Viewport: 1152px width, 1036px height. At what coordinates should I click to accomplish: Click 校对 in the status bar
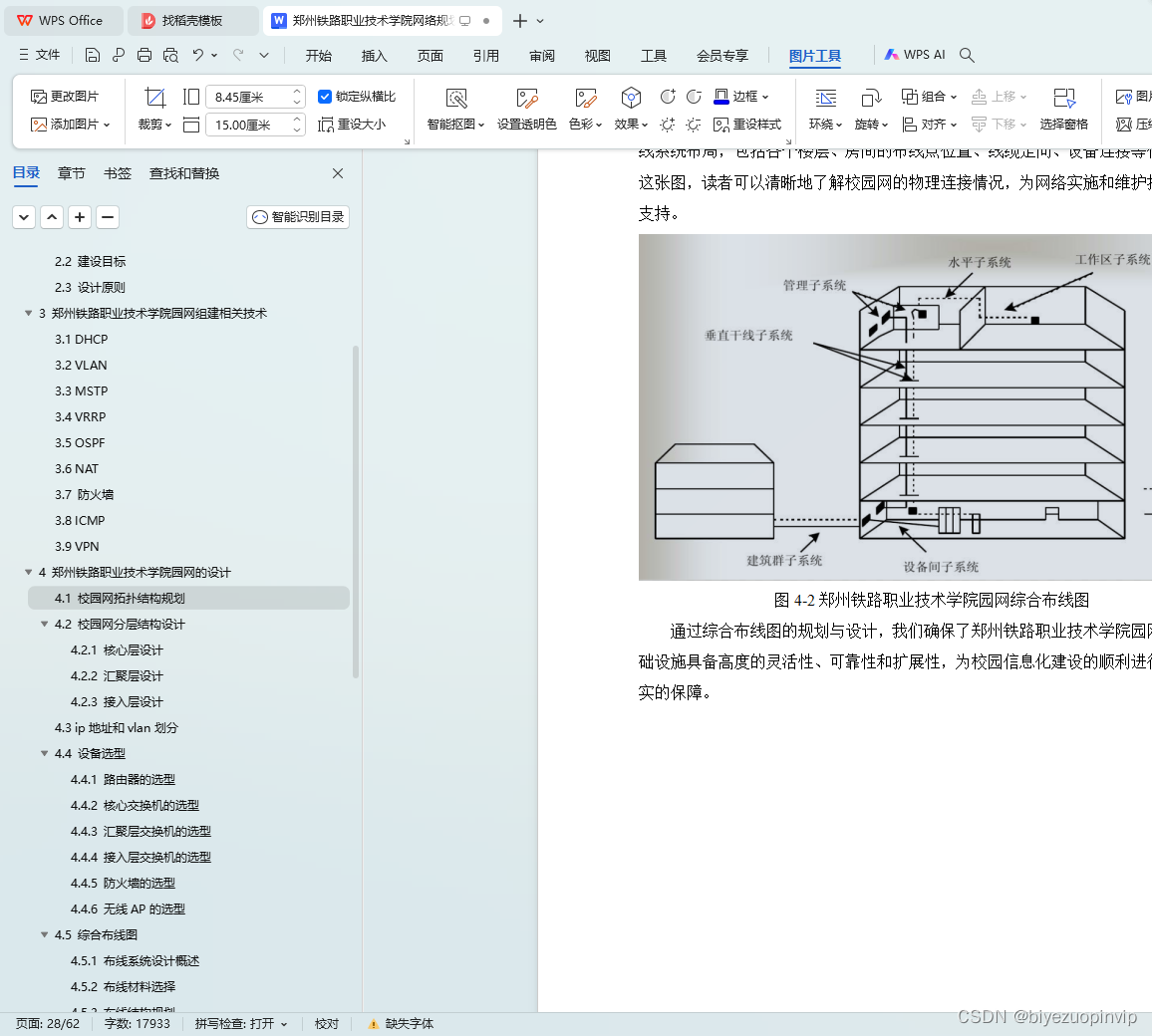(x=326, y=1023)
